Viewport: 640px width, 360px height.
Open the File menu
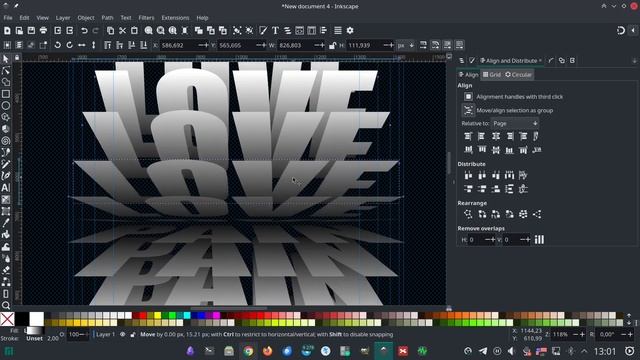(x=8, y=18)
